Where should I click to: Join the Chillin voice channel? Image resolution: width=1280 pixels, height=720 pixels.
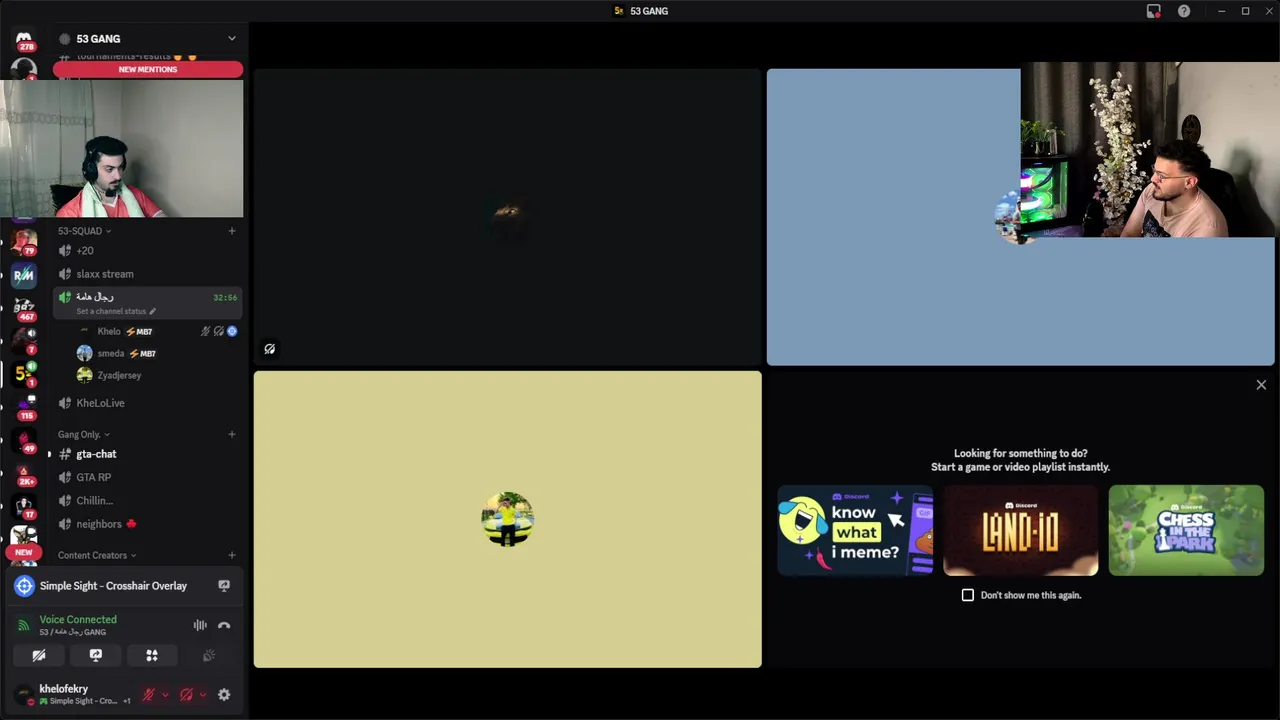[148, 500]
